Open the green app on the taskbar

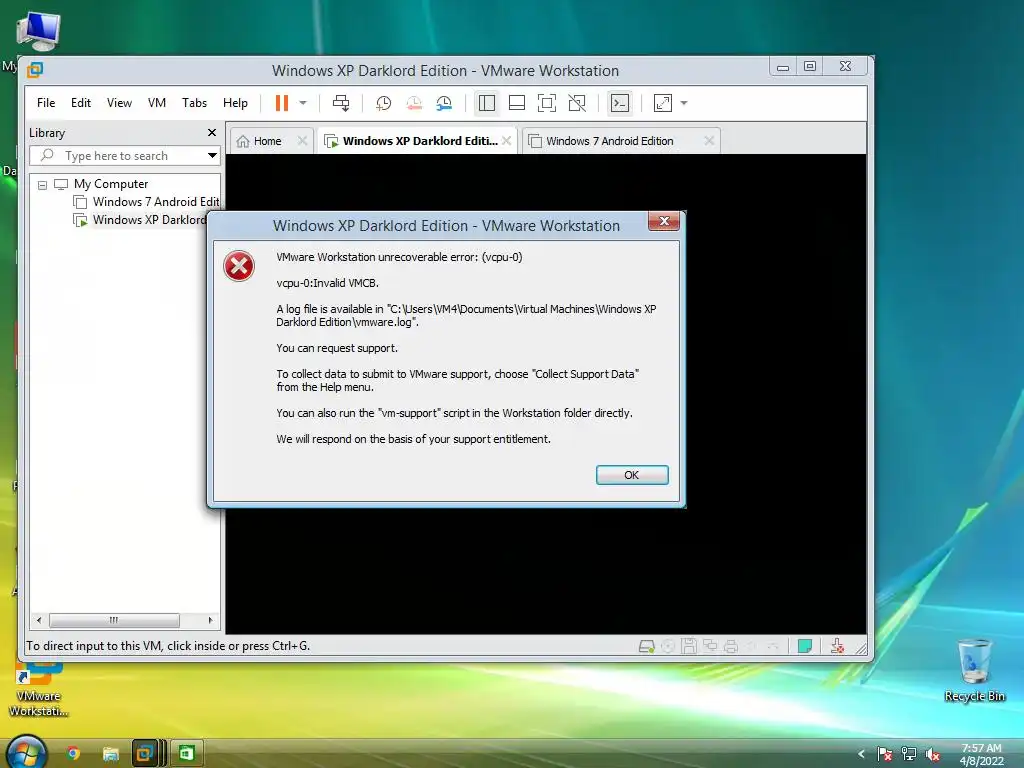187,754
